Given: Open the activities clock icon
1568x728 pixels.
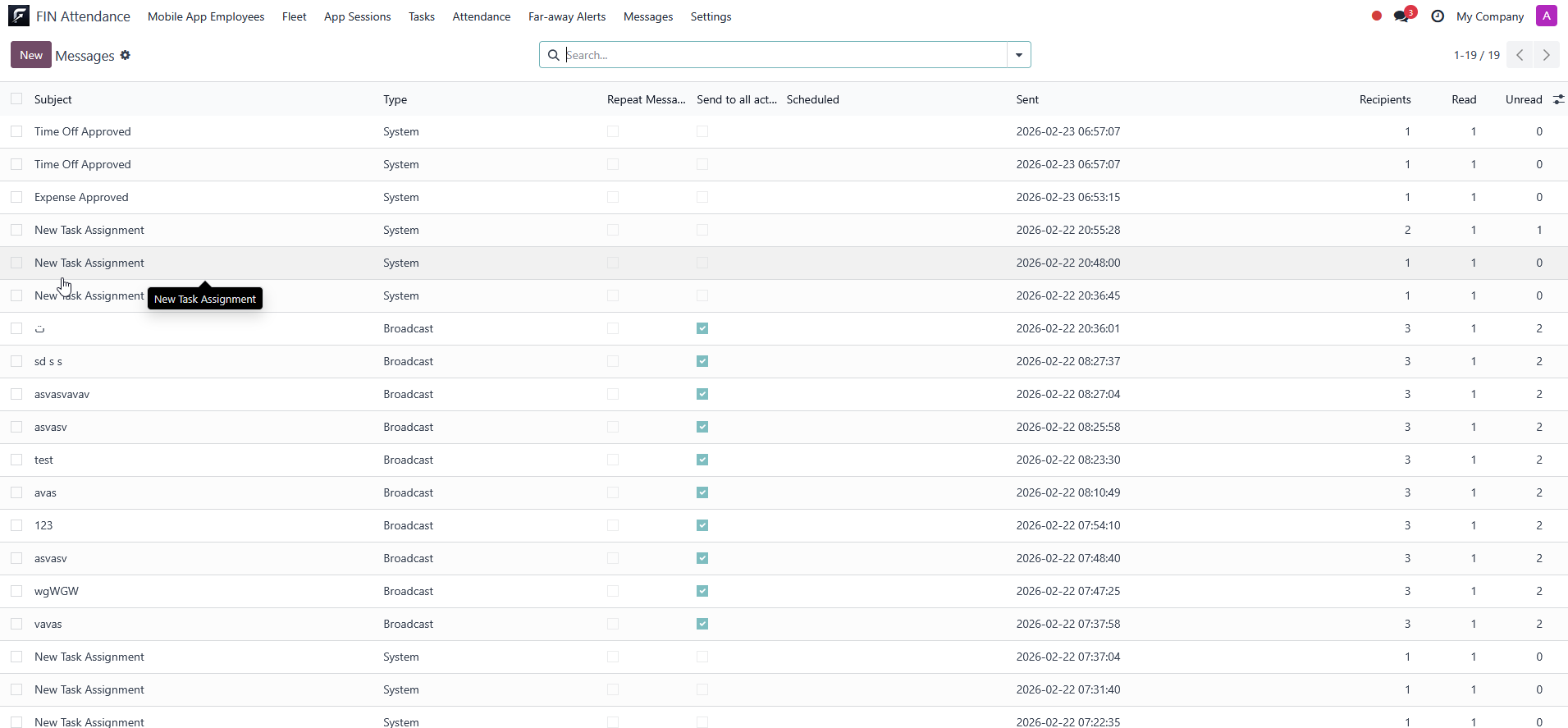Looking at the screenshot, I should (1437, 16).
